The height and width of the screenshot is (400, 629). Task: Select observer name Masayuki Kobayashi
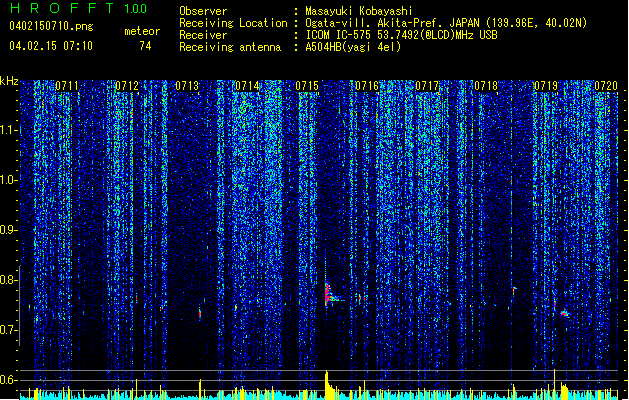coord(359,11)
